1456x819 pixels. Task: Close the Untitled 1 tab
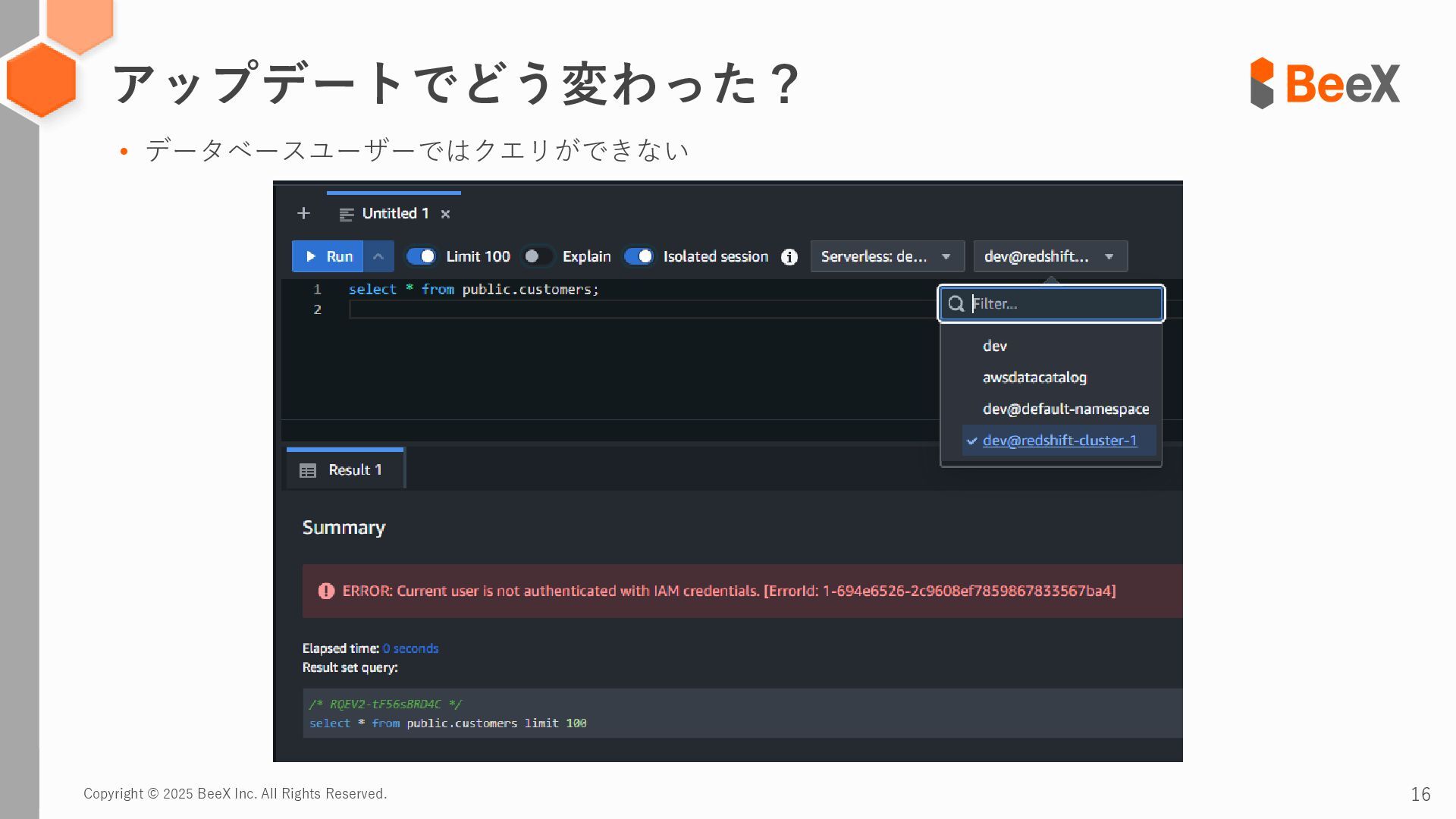point(446,215)
